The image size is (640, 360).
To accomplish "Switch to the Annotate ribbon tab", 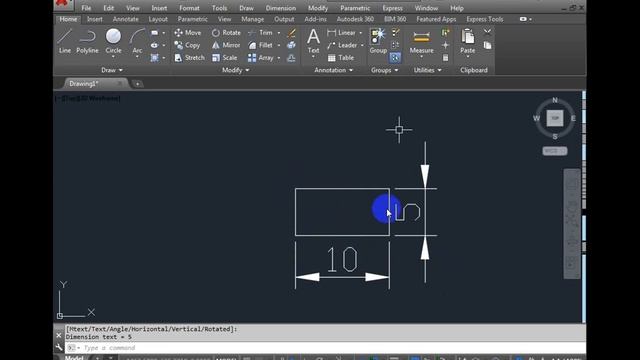I will click(x=125, y=19).
